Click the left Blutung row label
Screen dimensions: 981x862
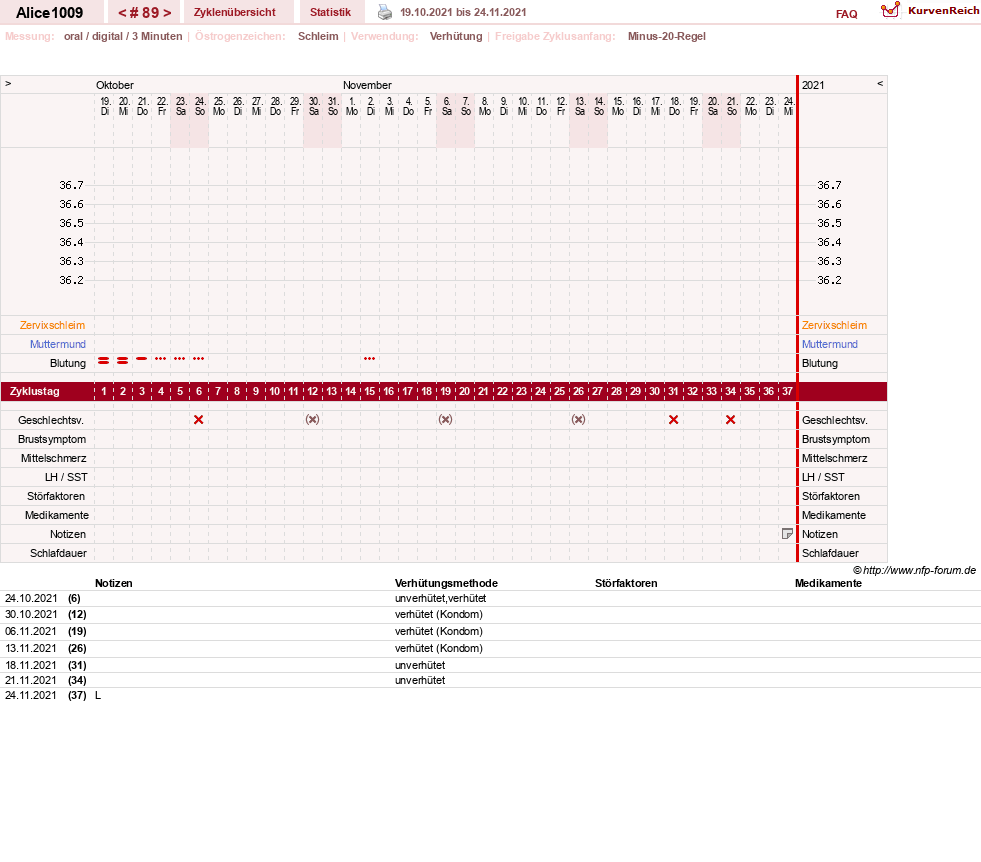(68, 363)
